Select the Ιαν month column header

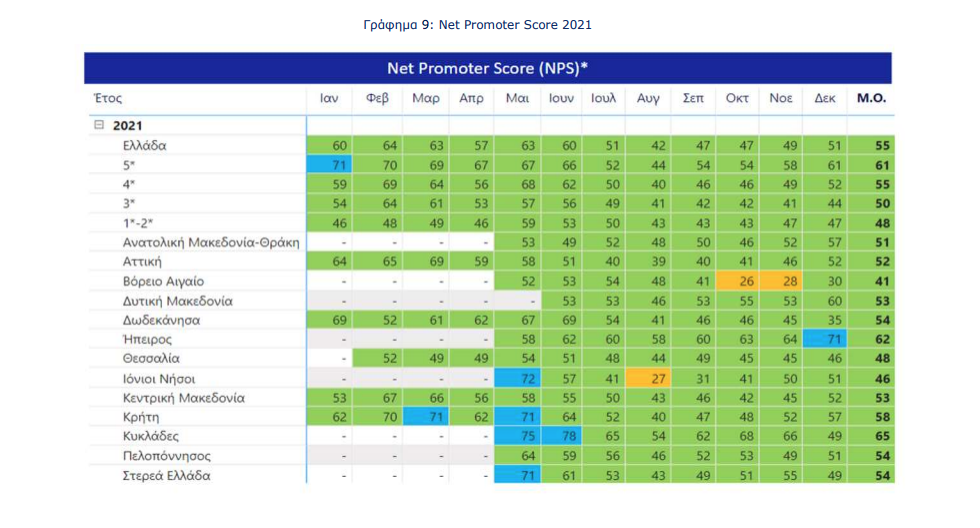pyautogui.click(x=328, y=99)
